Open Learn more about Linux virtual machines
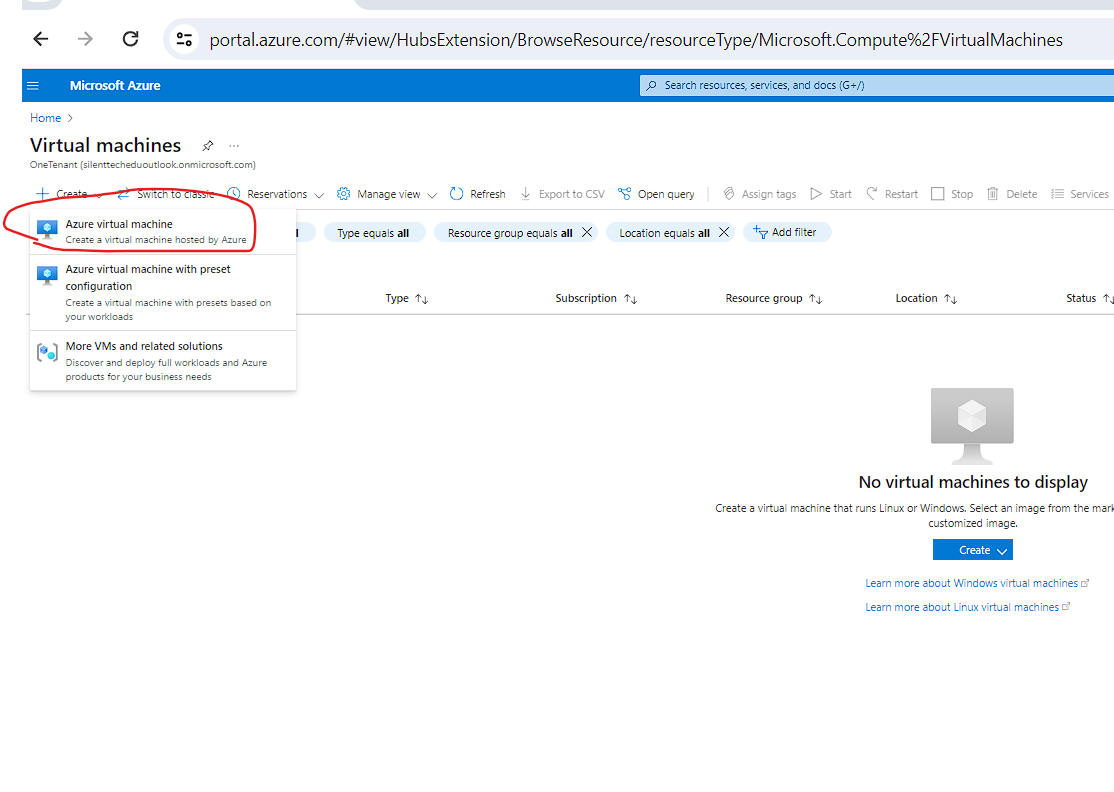1114x792 pixels. (963, 606)
